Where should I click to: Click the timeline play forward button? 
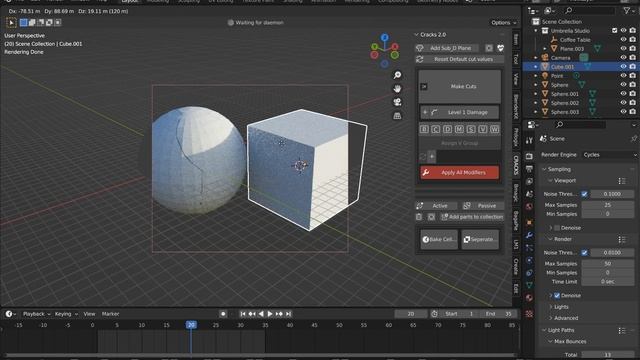pyautogui.click(x=270, y=314)
